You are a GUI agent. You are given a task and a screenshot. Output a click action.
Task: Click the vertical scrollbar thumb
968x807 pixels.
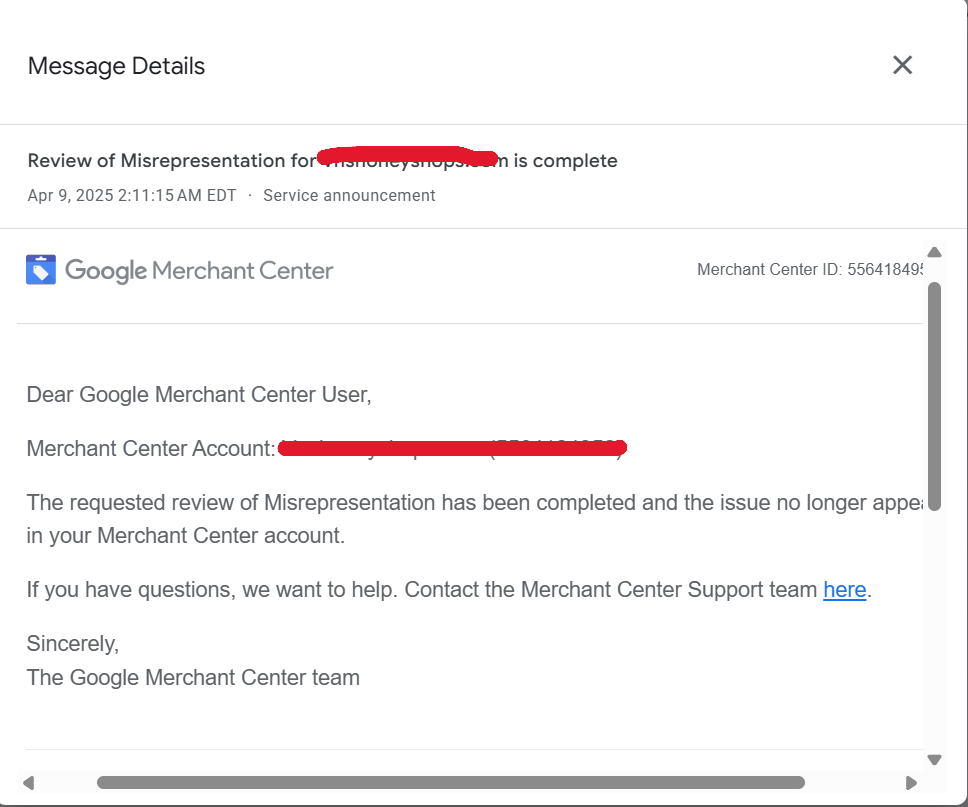[935, 395]
